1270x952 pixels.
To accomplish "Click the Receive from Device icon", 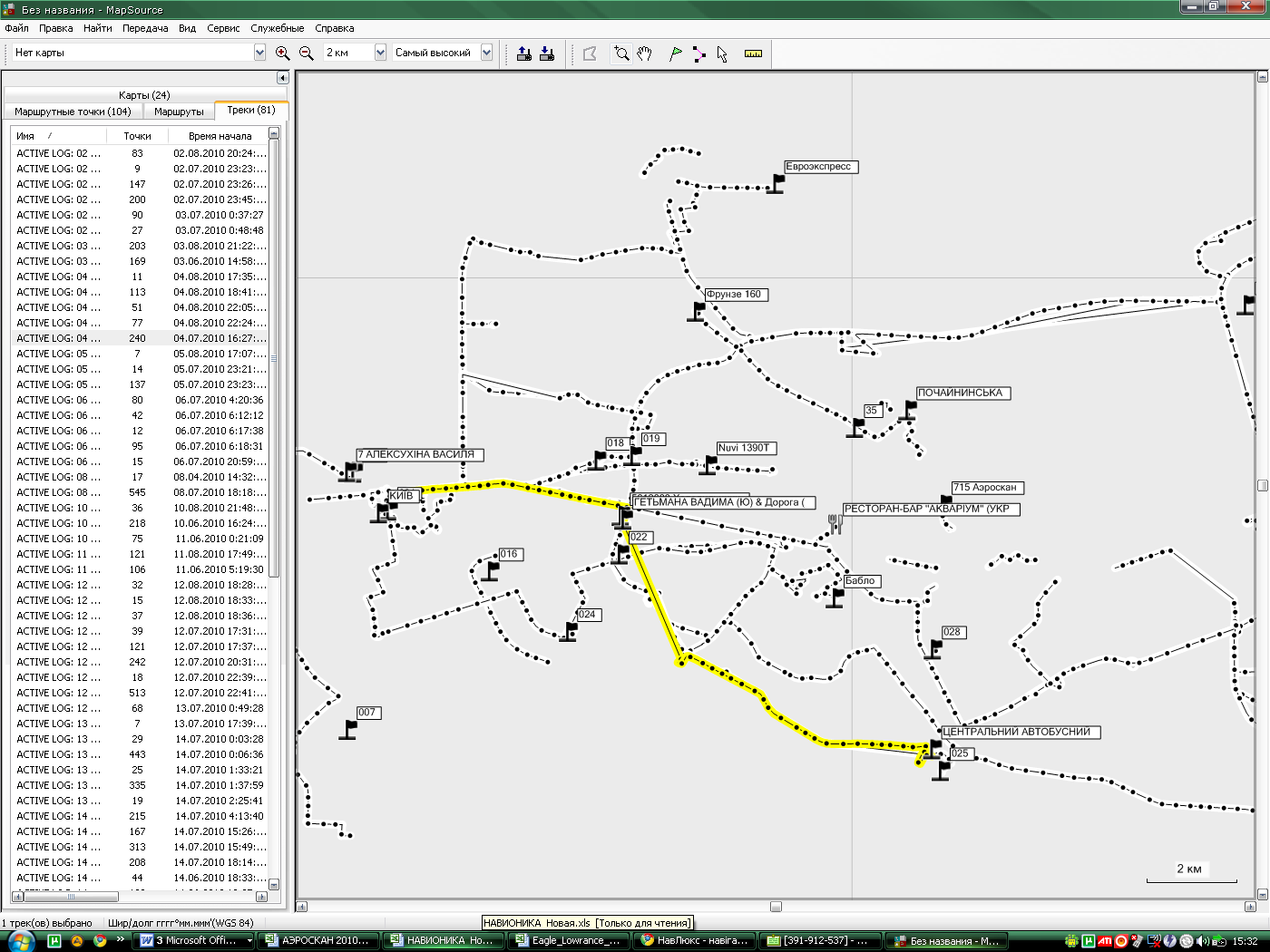I will (547, 53).
